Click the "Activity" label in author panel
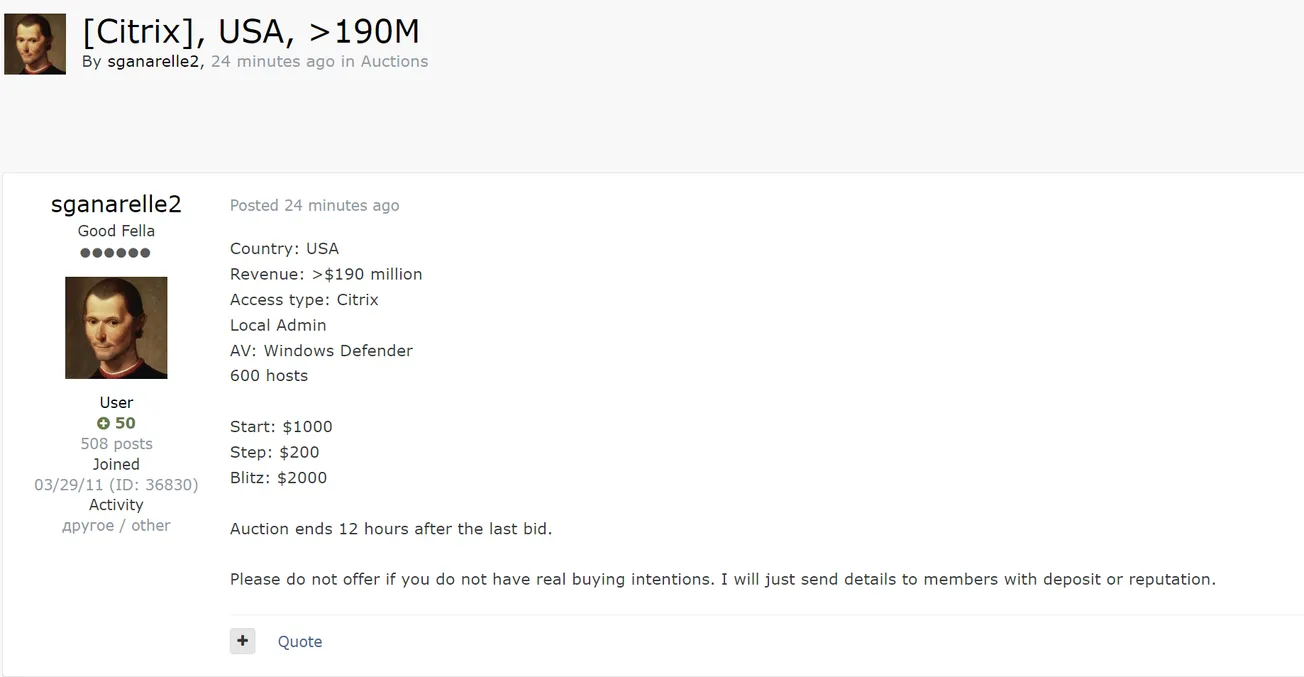Screen dimensions: 1304x677 116,505
